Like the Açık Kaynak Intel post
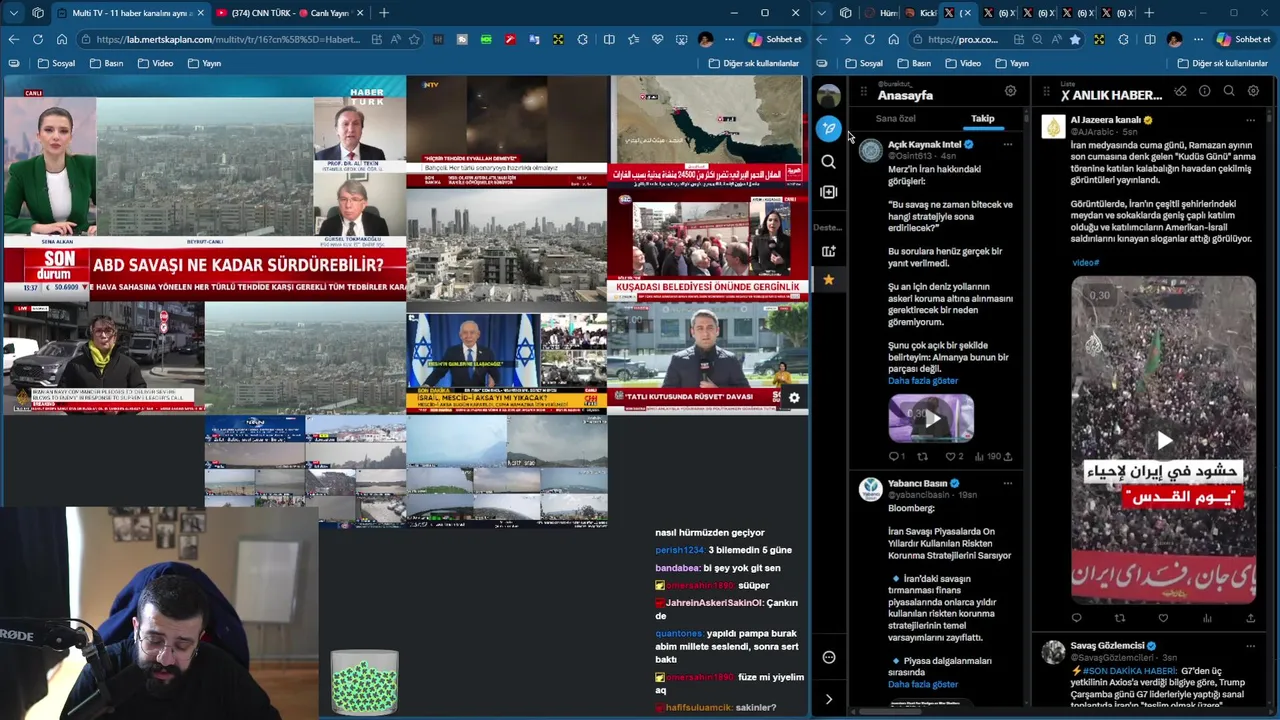This screenshot has height=720, width=1280. coord(949,457)
